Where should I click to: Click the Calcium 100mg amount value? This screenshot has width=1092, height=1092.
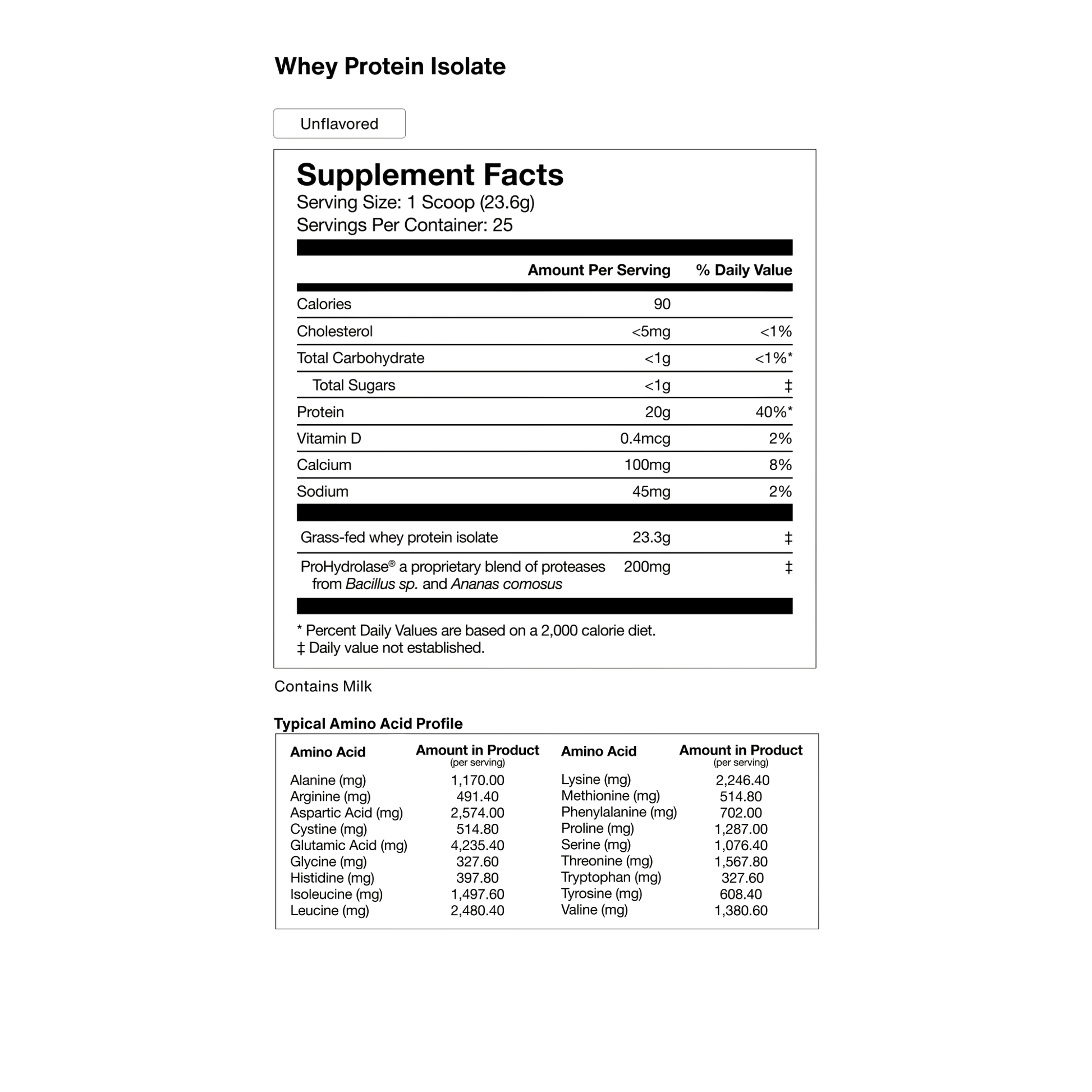click(x=647, y=465)
